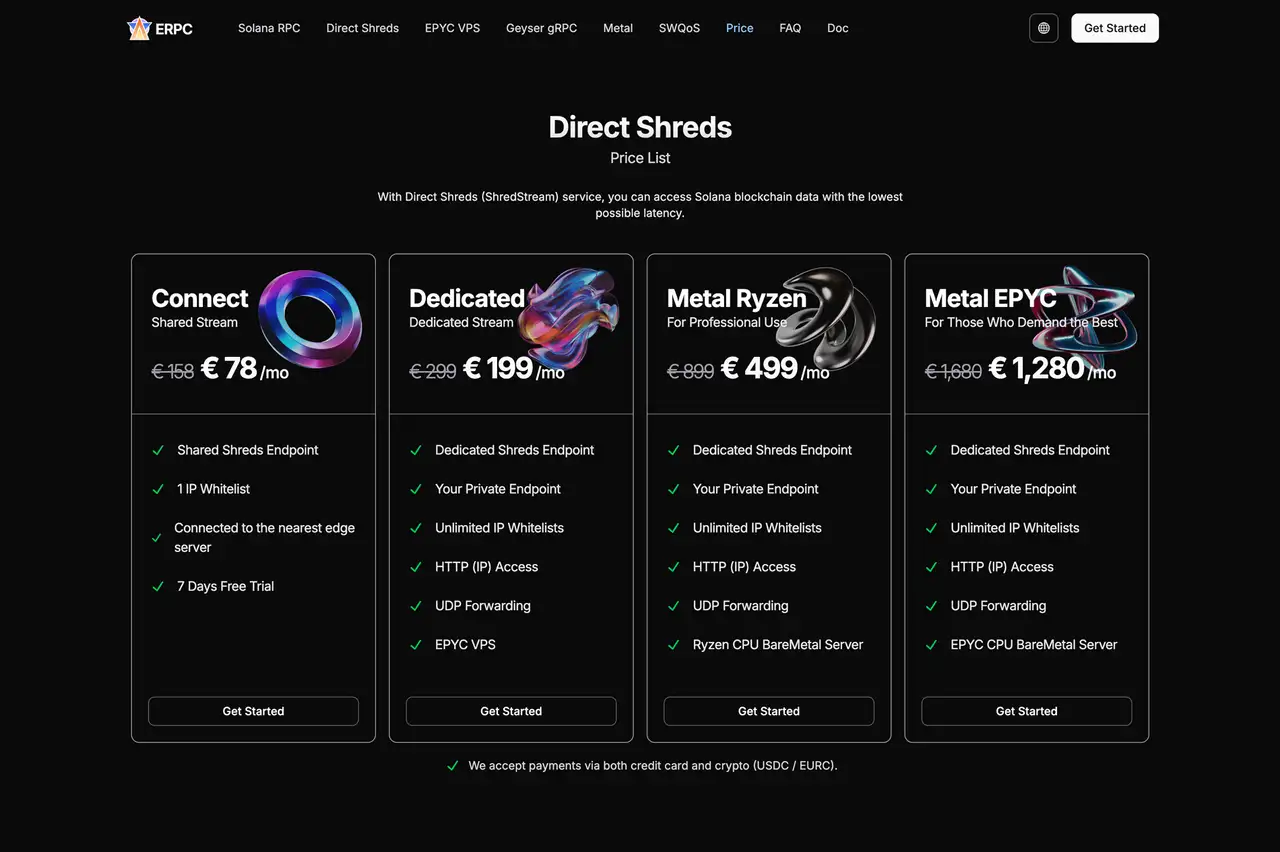Click Get Started under Connect plan
The image size is (1280, 852).
(253, 711)
